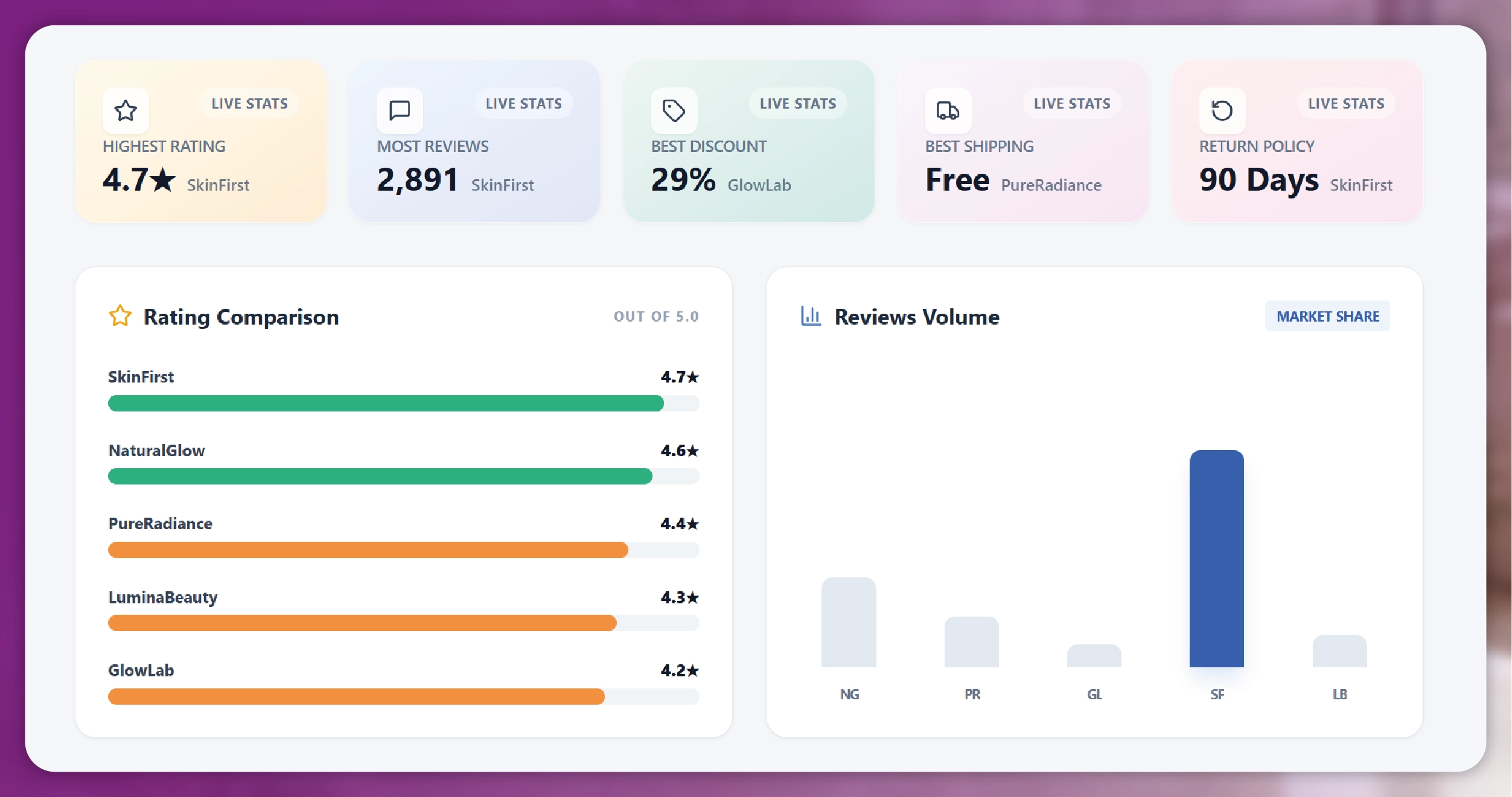Screen dimensions: 1512x797
Task: Click the orange star beside Rating Comparison
Action: pos(120,316)
